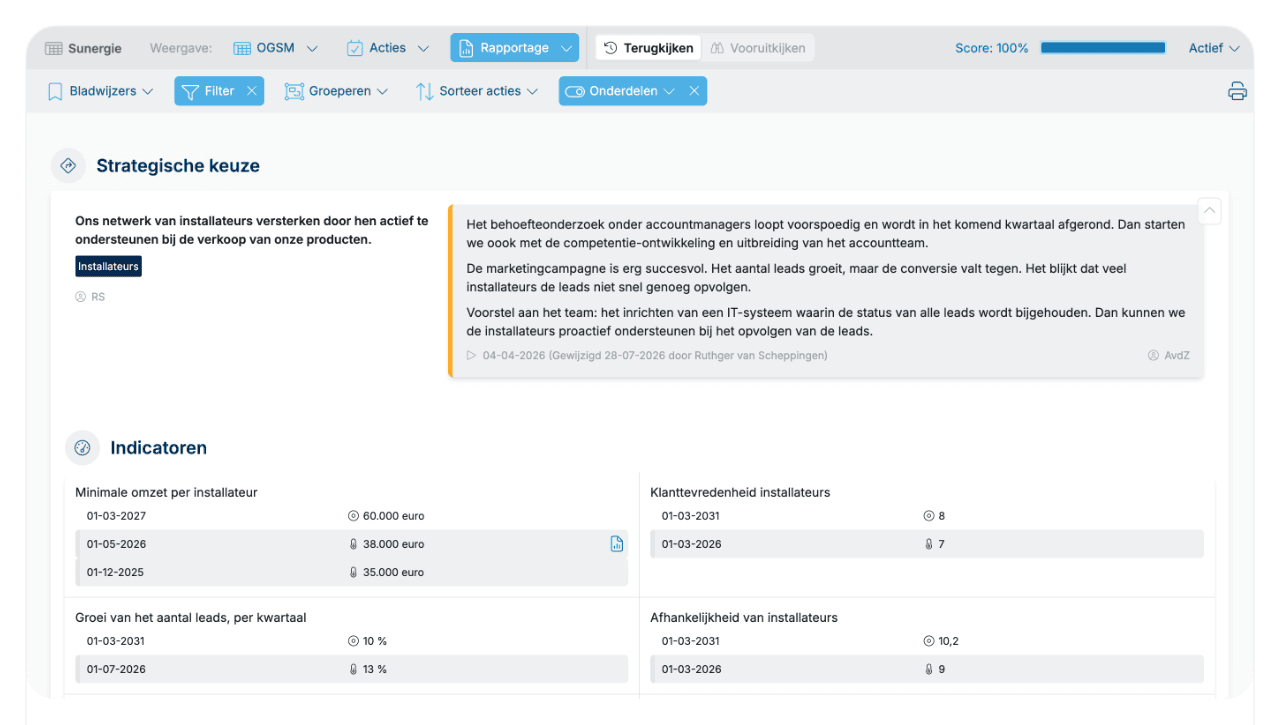Collapse the comment panel with chevron up
This screenshot has width=1280, height=725.
pyautogui.click(x=1210, y=211)
